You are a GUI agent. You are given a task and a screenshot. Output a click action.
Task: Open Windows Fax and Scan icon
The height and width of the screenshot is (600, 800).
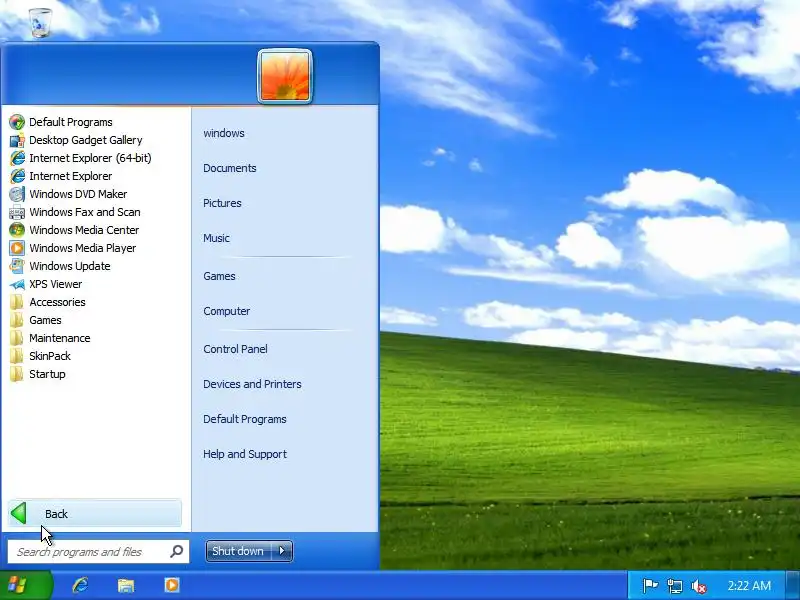[x=17, y=212]
